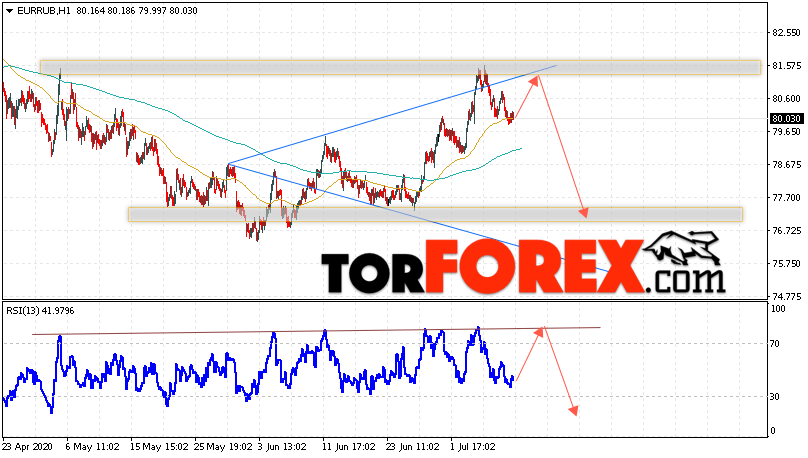Click the RSI 100 scale label
808x458 pixels.
pyautogui.click(x=778, y=309)
